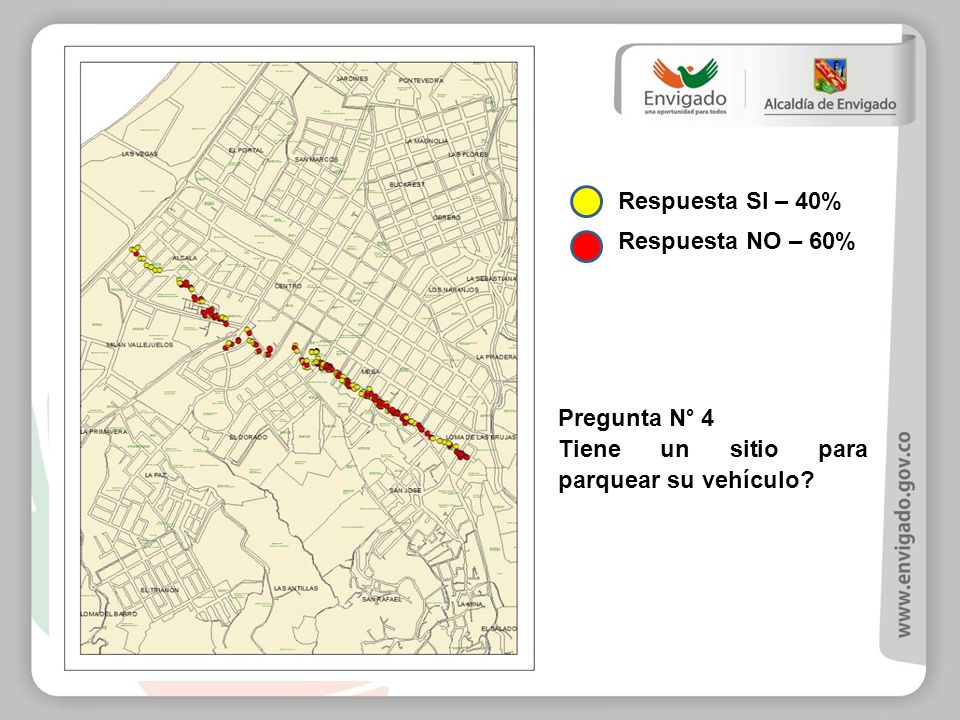
Task: Click the 'LA PRADERA' map label
Action: [x=496, y=357]
